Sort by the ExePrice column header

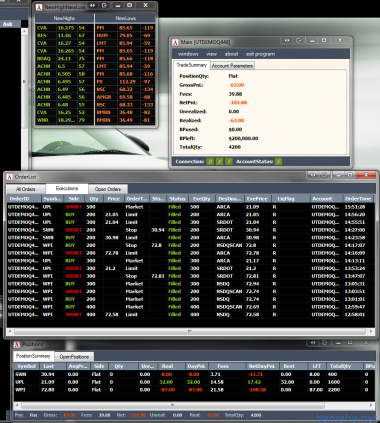pyautogui.click(x=257, y=199)
